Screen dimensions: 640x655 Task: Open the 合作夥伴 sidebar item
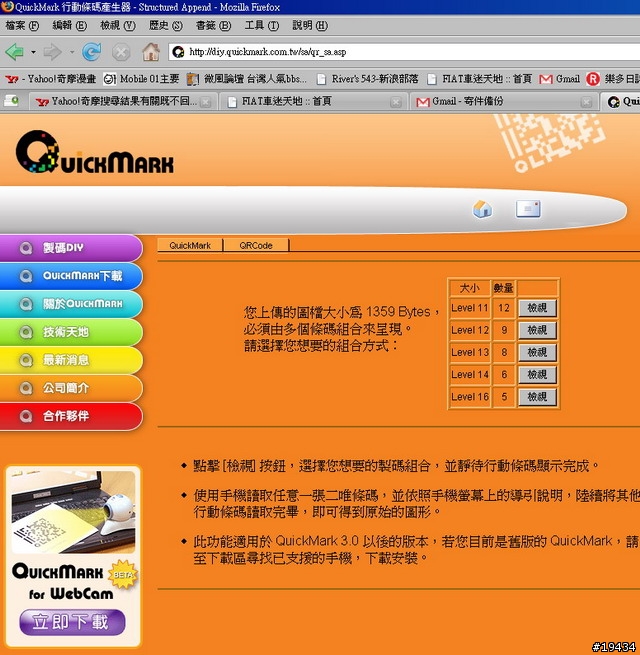click(x=71, y=416)
